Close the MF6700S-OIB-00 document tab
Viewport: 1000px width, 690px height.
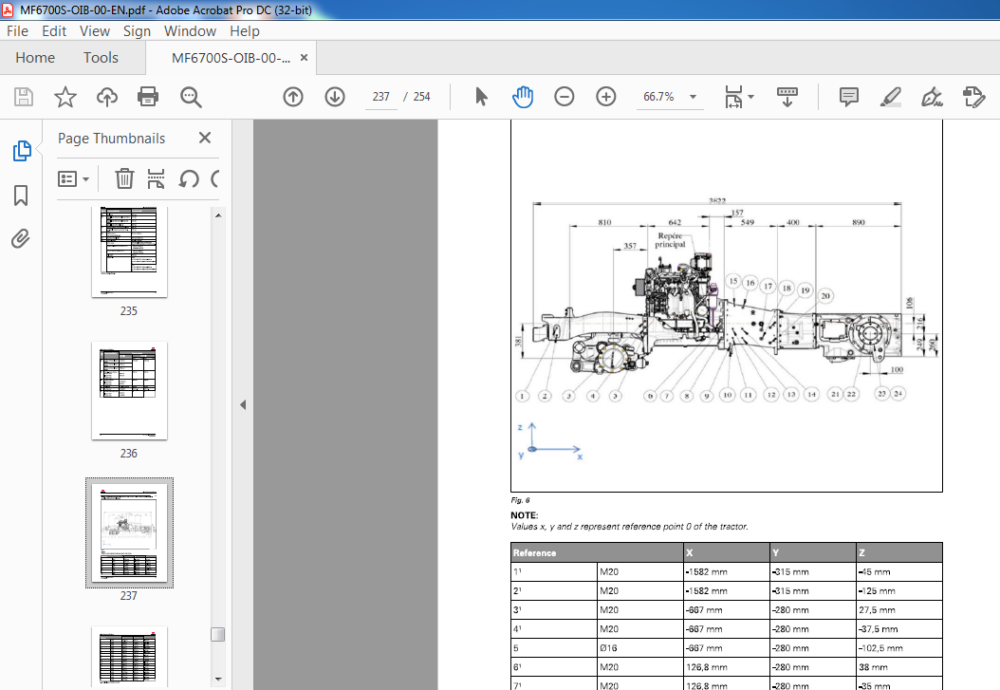(x=304, y=57)
